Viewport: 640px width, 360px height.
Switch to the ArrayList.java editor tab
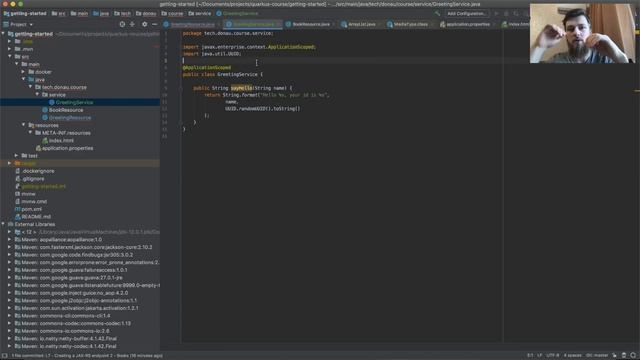(x=361, y=24)
